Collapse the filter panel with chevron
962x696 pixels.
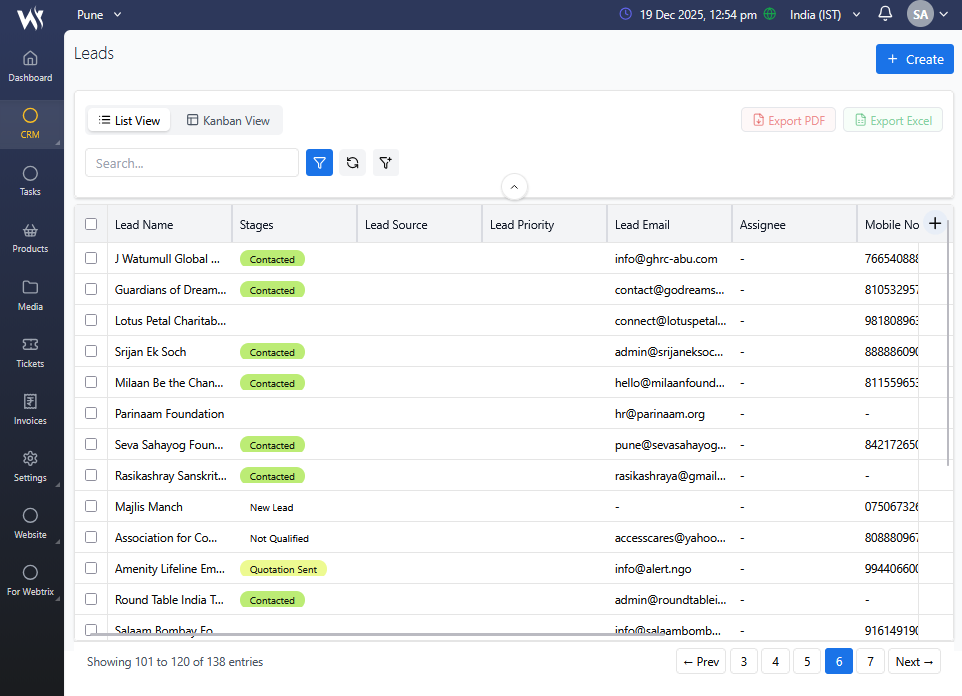click(x=513, y=187)
